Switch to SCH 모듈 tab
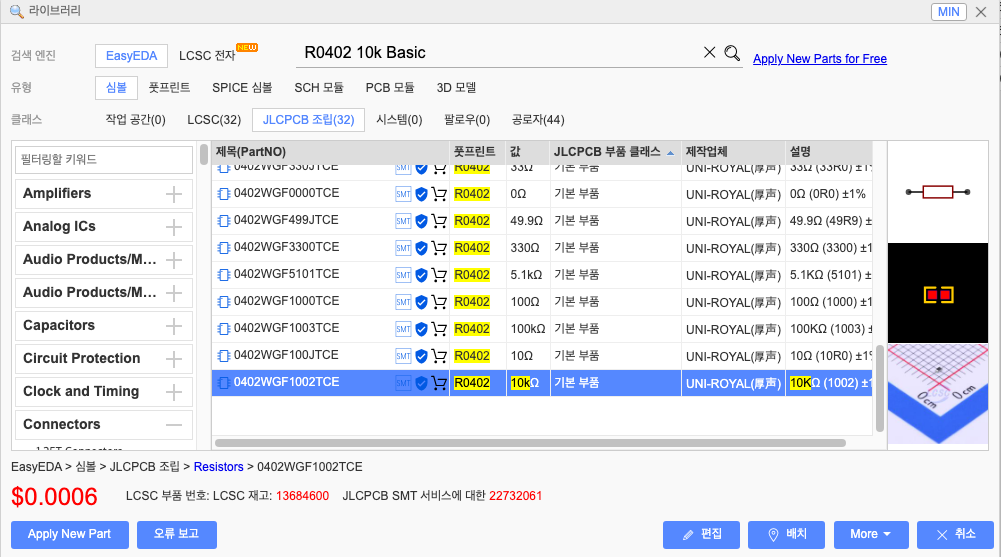The width and height of the screenshot is (1001, 557). click(x=319, y=87)
